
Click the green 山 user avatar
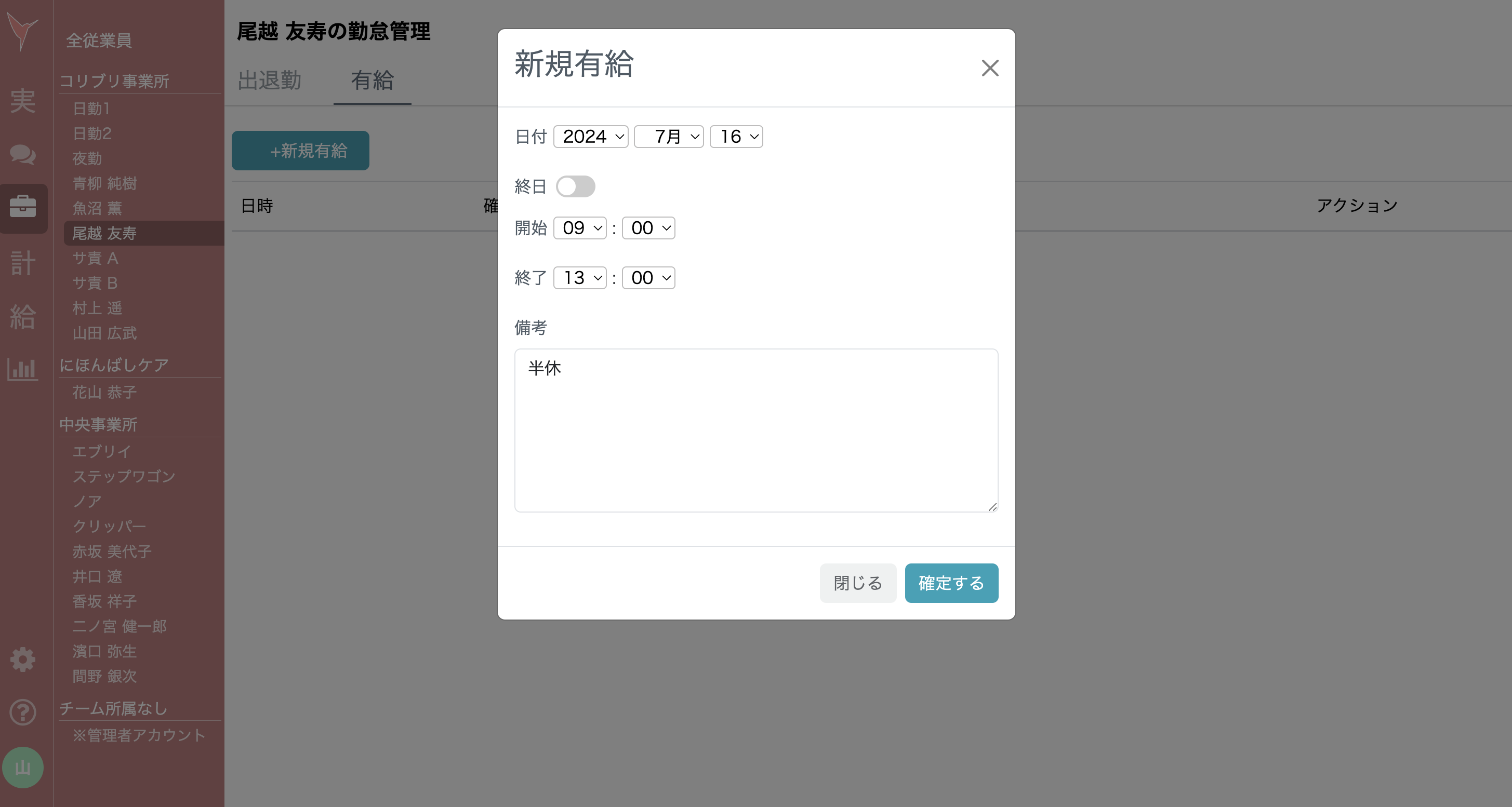tap(23, 767)
